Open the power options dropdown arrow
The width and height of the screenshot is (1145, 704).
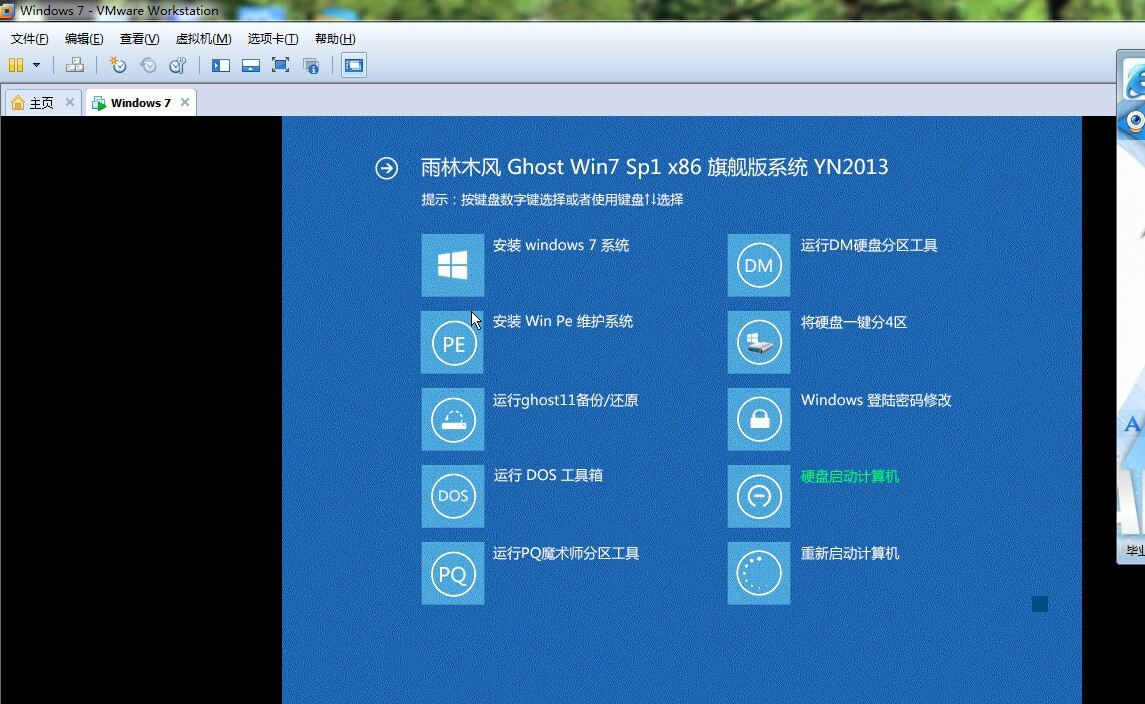point(36,65)
